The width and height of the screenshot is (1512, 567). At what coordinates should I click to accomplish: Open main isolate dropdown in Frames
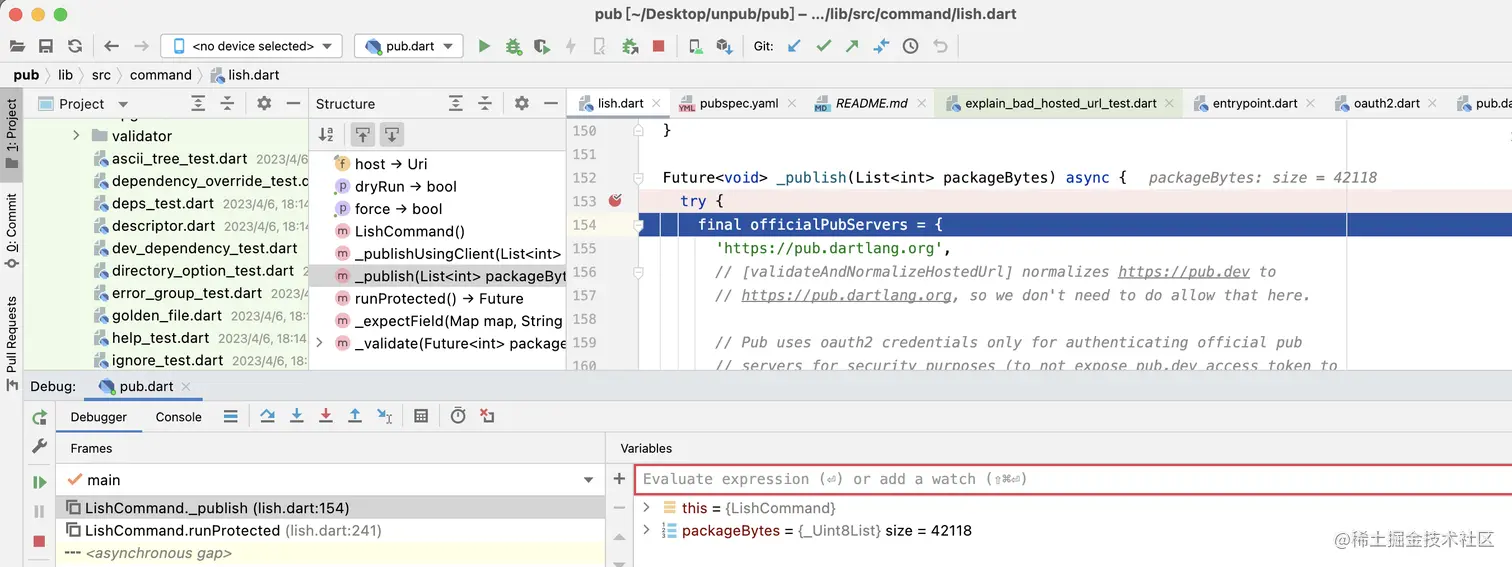589,480
